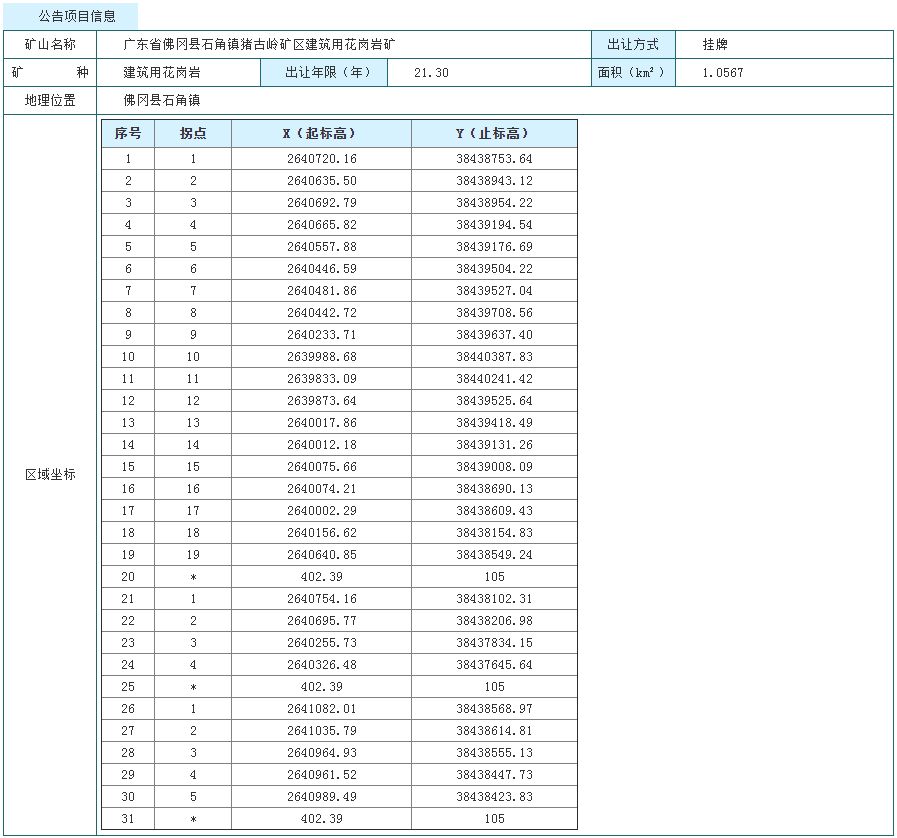Click the 拐点 column header
Screen dimensions: 897x838
tap(193, 134)
